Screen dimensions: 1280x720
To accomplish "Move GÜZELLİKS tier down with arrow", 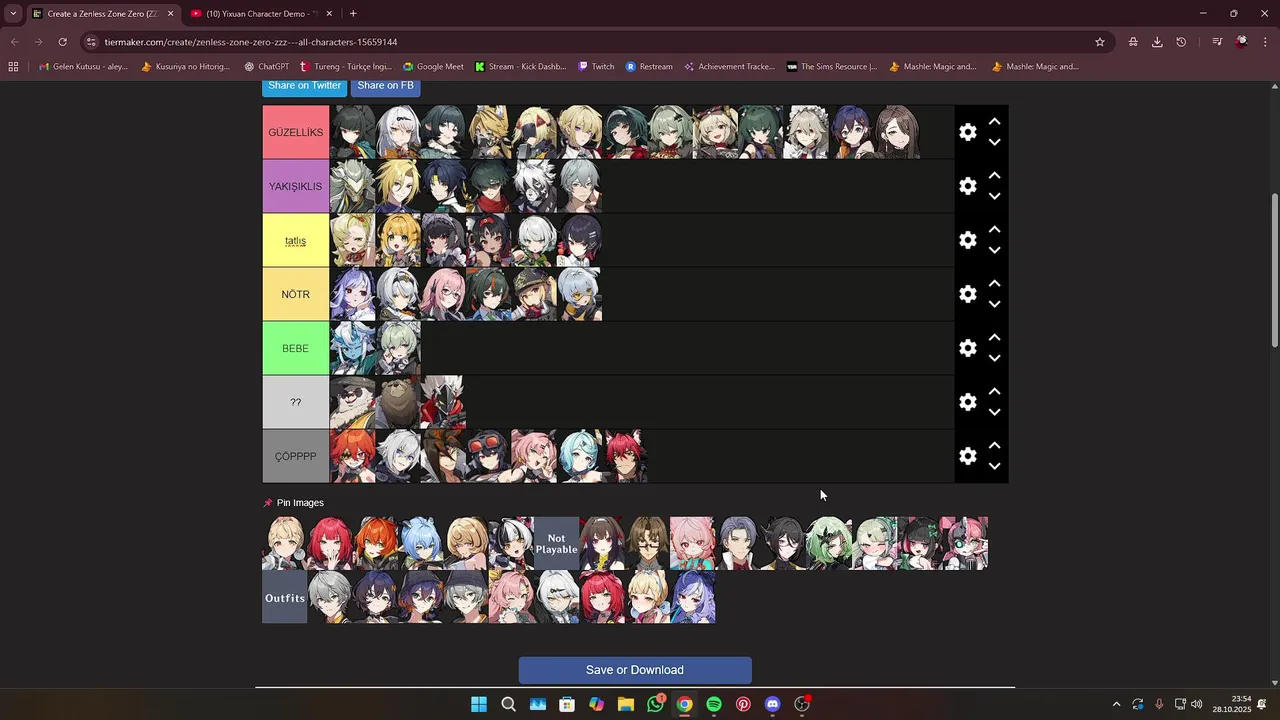I will tap(994, 143).
